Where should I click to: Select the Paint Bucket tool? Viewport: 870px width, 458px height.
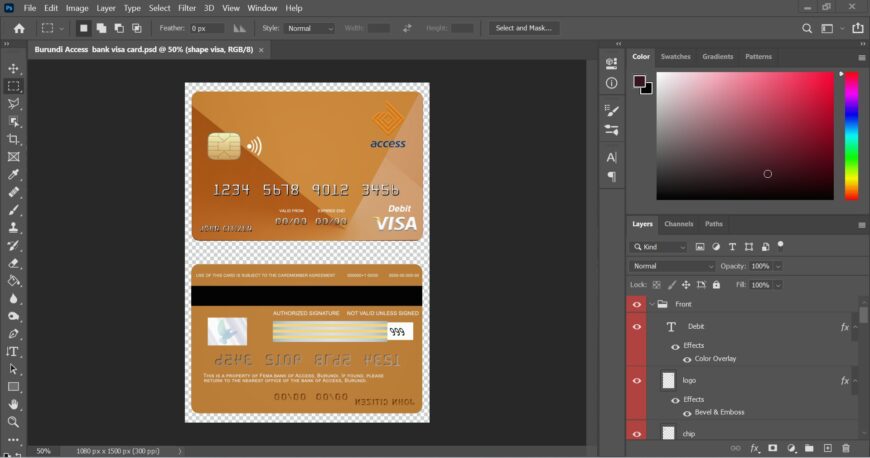[x=13, y=281]
